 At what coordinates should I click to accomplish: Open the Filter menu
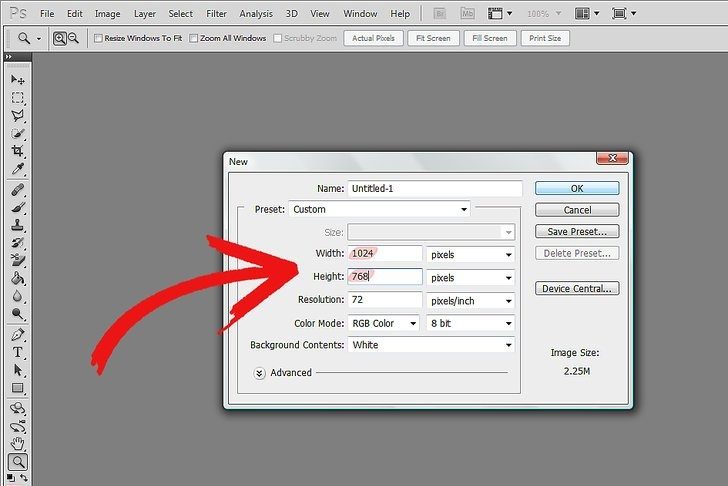(216, 14)
